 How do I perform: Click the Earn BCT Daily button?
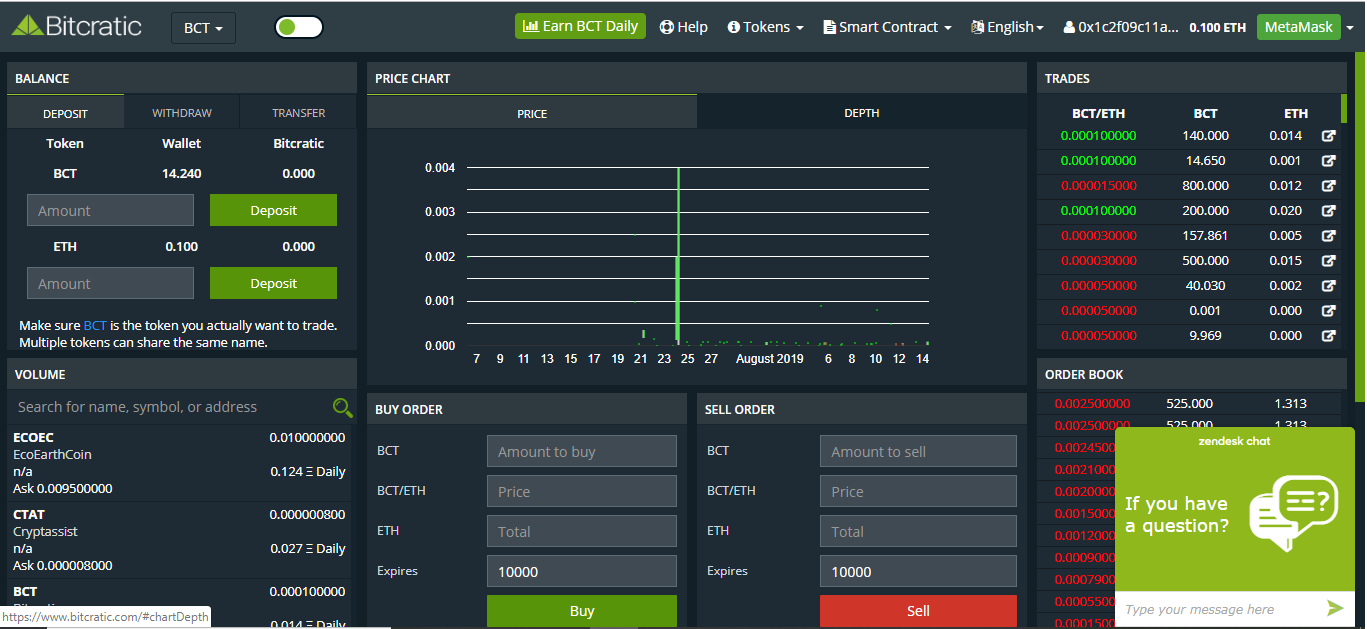pos(580,26)
